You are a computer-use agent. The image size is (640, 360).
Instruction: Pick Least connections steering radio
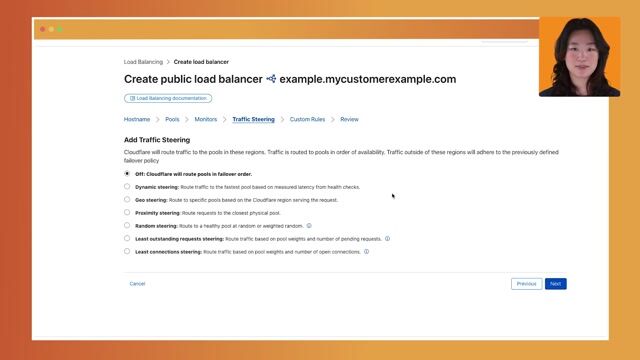tap(127, 251)
